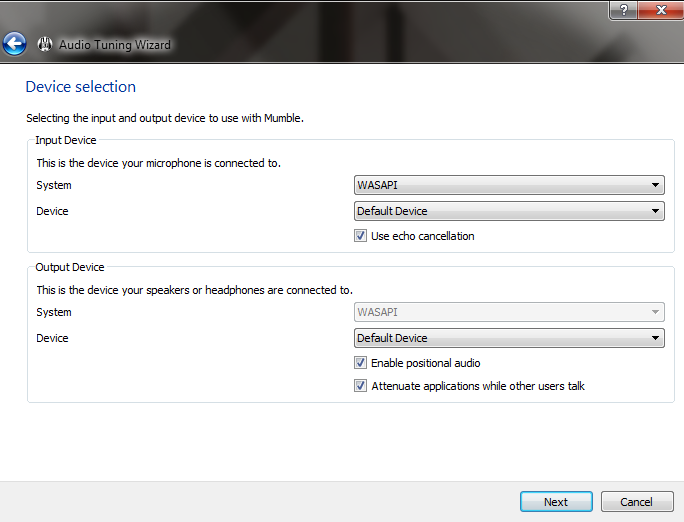The width and height of the screenshot is (684, 522).
Task: Close the Audio Tuning Wizard window
Action: coord(660,9)
